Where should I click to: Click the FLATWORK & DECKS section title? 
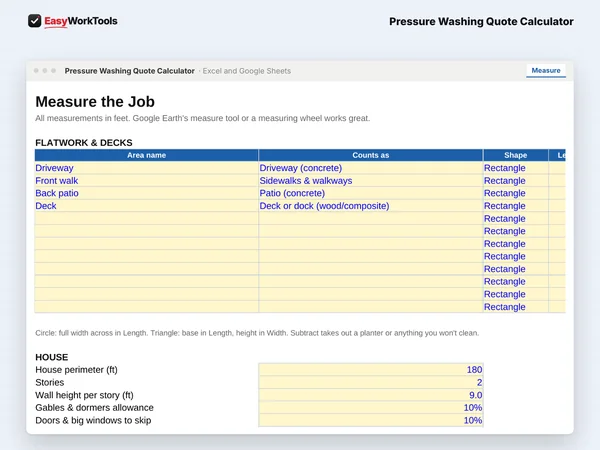coord(84,143)
